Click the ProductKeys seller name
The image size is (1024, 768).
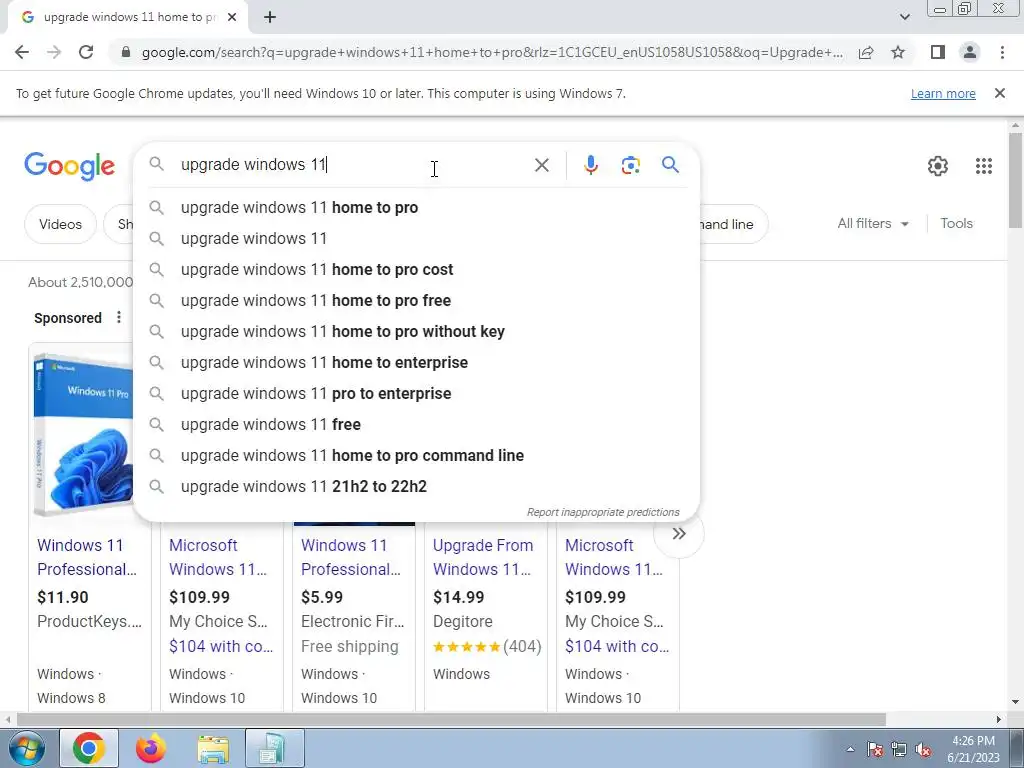pos(89,621)
